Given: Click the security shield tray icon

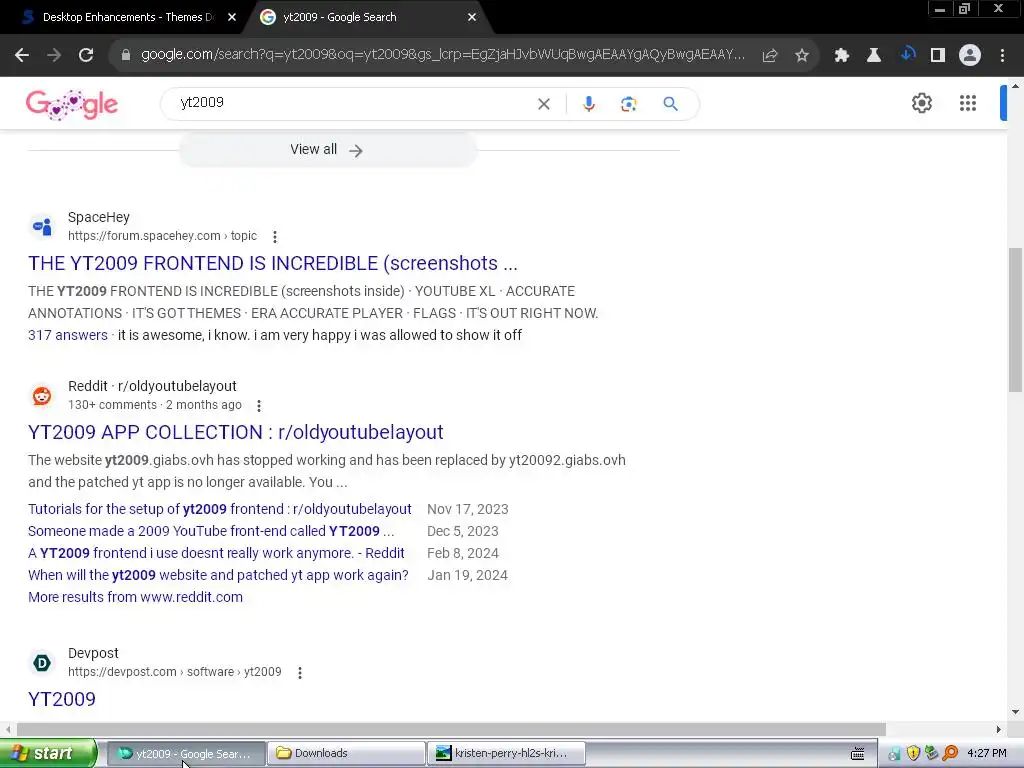Looking at the screenshot, I should tap(913, 754).
